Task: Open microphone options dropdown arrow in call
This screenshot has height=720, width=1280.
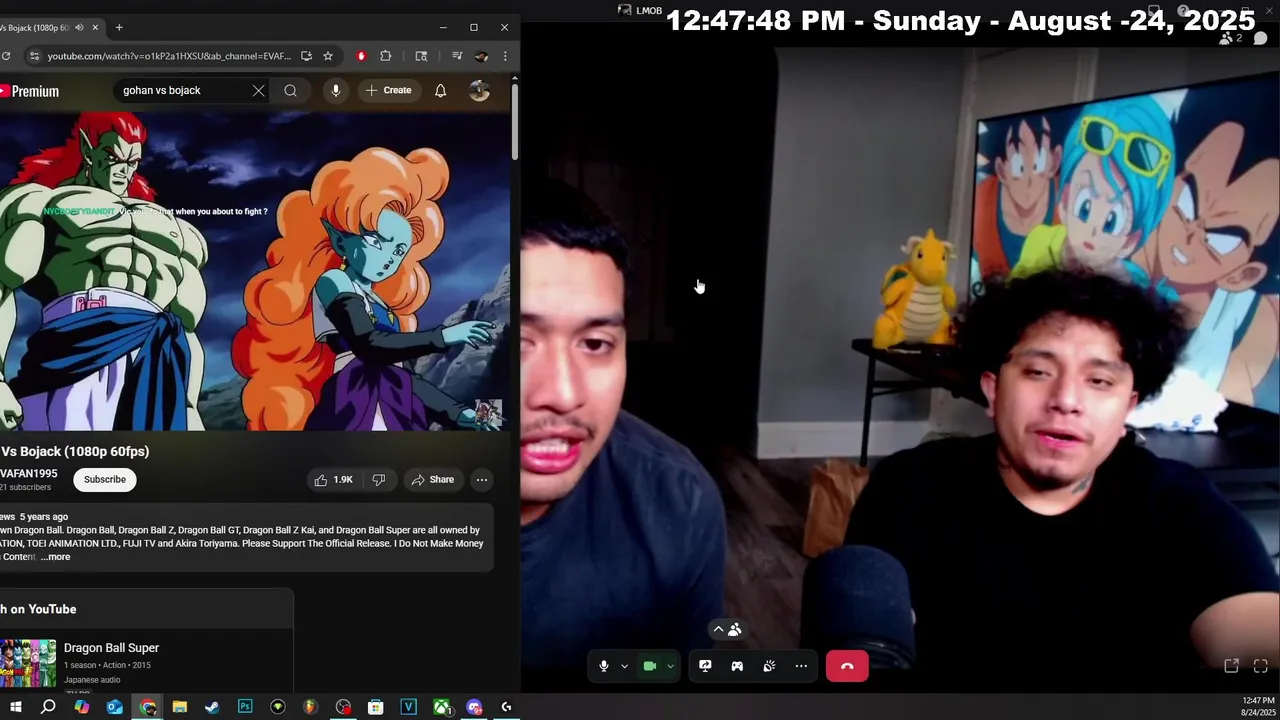Action: coord(624,666)
